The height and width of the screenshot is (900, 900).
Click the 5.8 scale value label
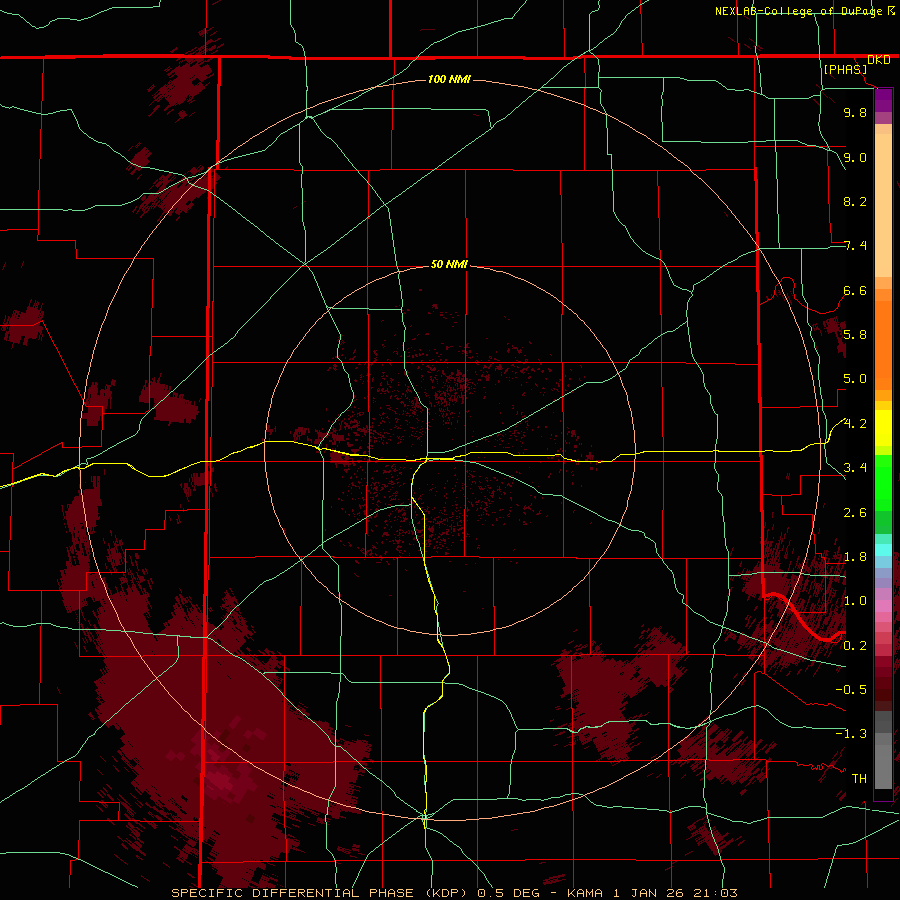coord(855,334)
